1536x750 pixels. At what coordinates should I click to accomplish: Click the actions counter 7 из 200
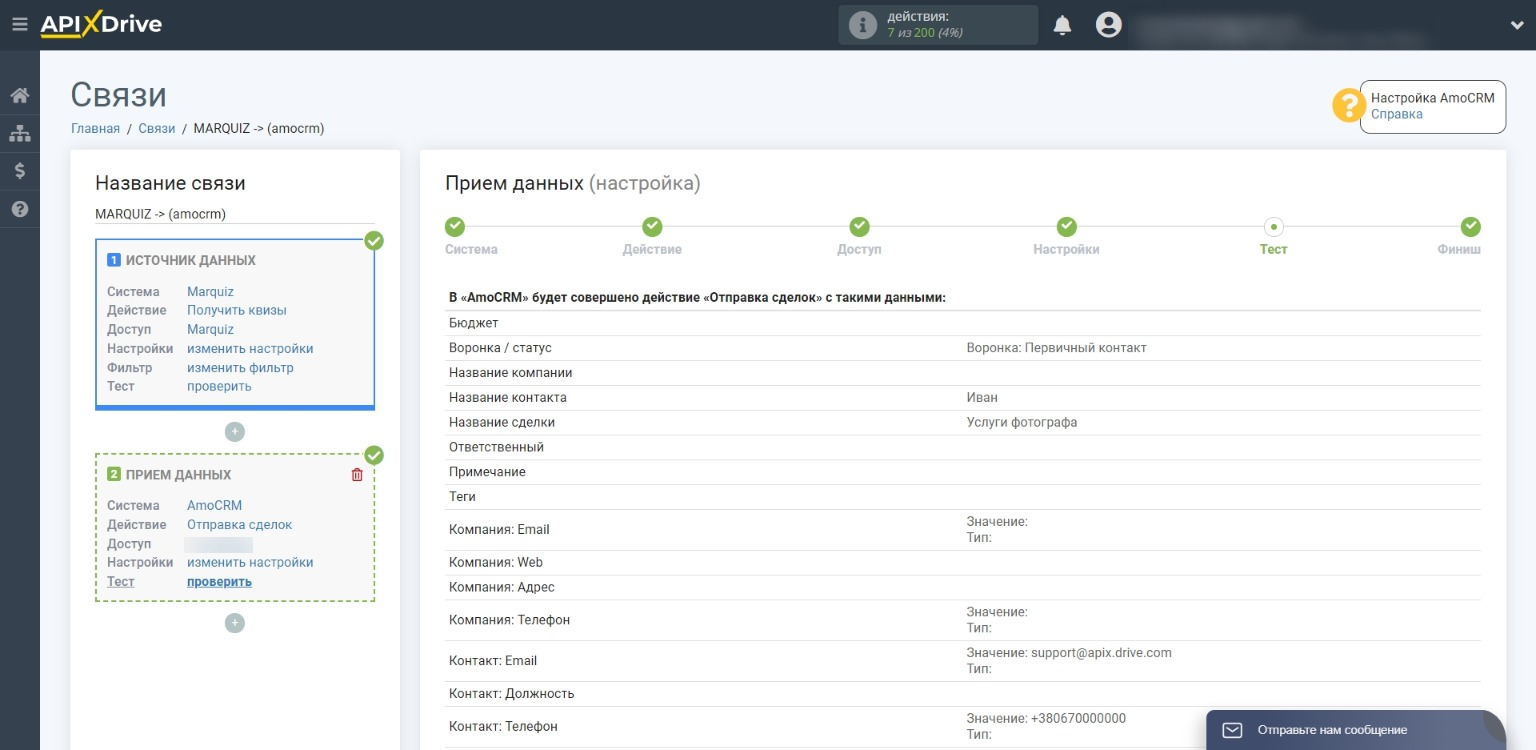[x=925, y=32]
